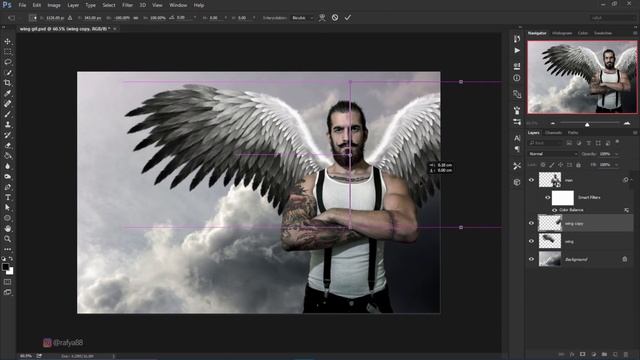Open the Info panel icon
Screen dimensions: 640x360
517,78
